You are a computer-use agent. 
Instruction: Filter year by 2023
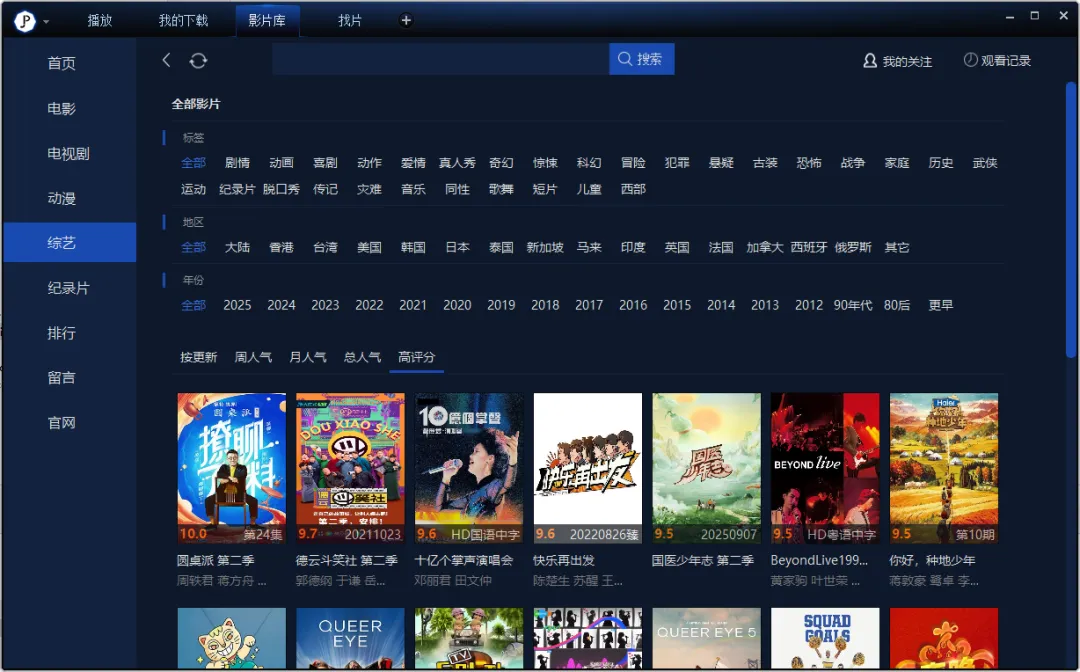(325, 305)
